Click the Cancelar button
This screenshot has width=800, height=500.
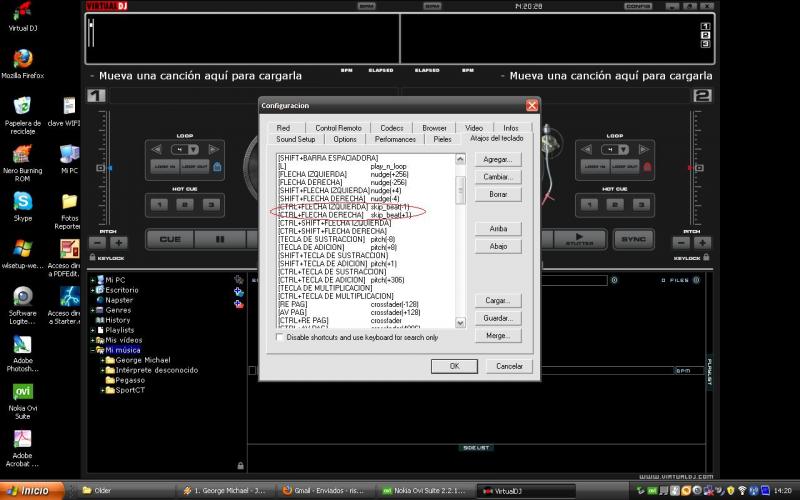pyautogui.click(x=509, y=366)
